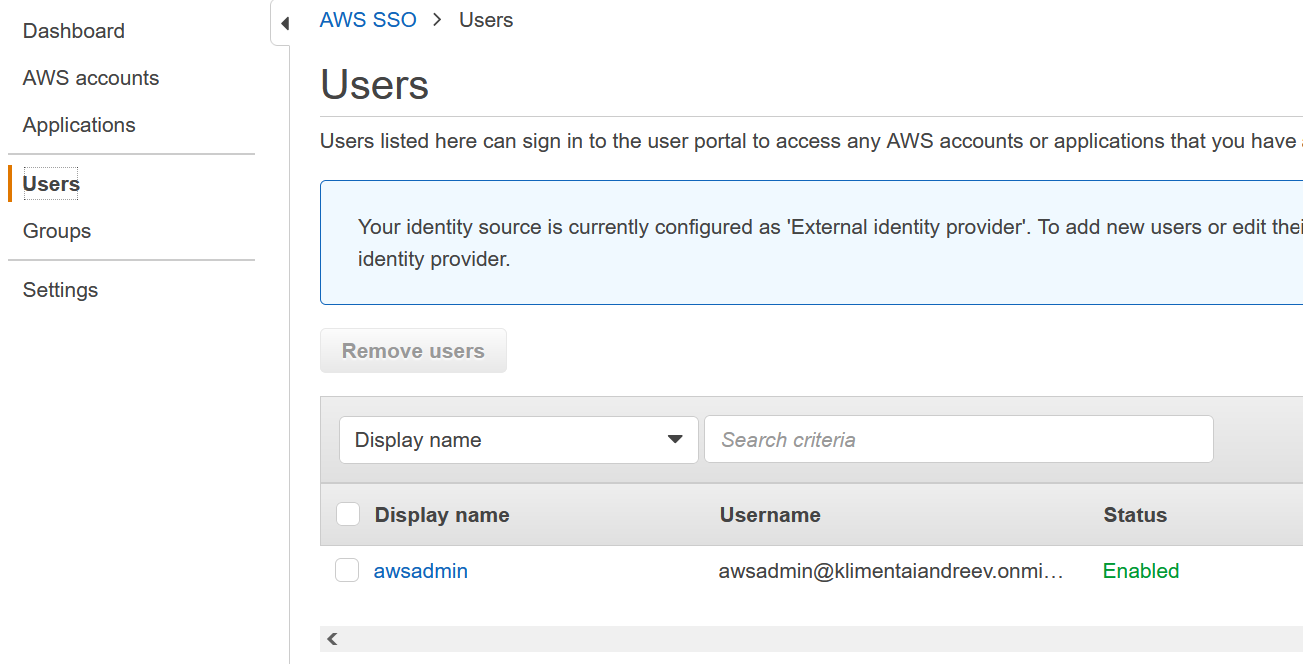Click the AWS SSO breadcrumb link
The height and width of the screenshot is (664, 1303).
point(368,20)
